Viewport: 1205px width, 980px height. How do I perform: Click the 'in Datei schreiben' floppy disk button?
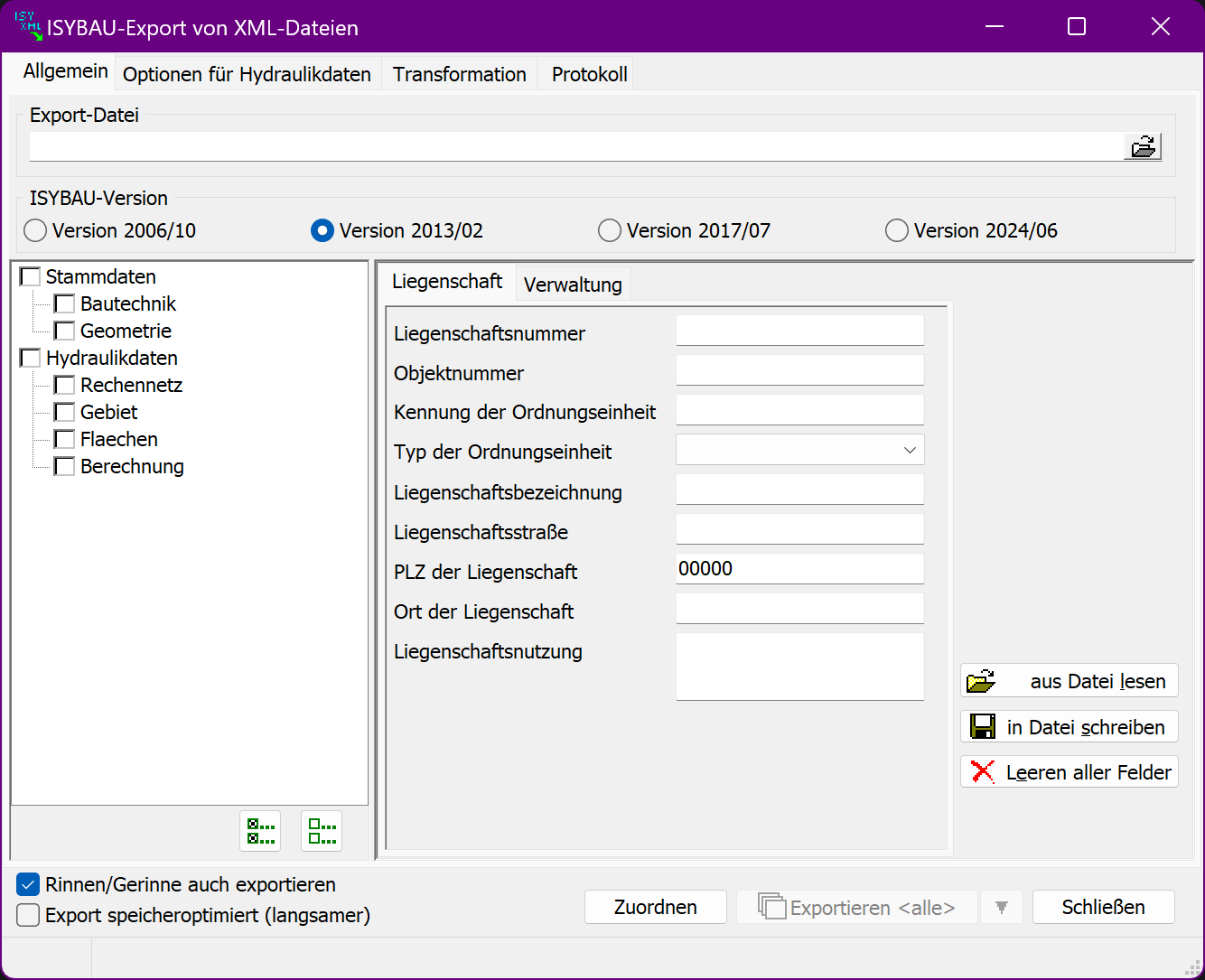pos(1069,727)
